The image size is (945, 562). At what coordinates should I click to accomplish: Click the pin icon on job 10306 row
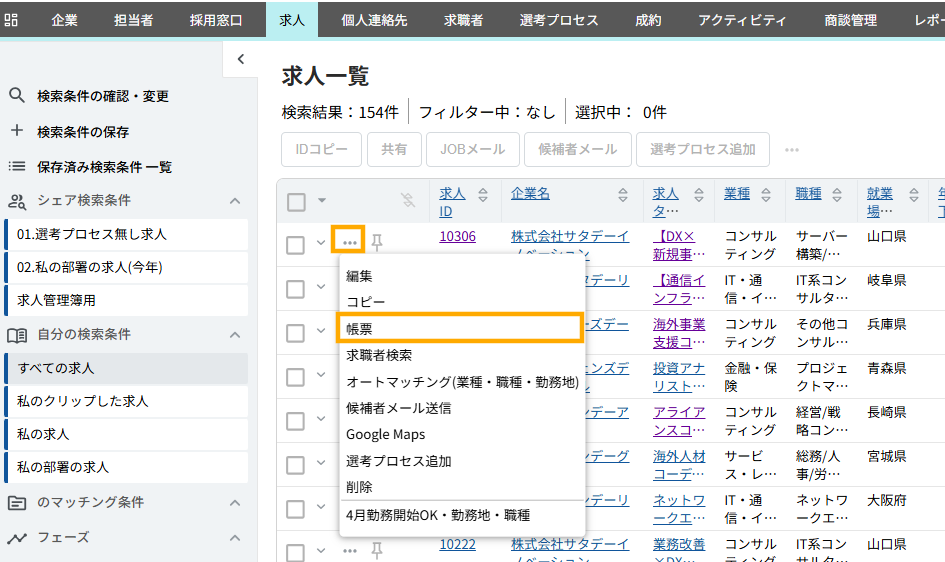point(377,242)
